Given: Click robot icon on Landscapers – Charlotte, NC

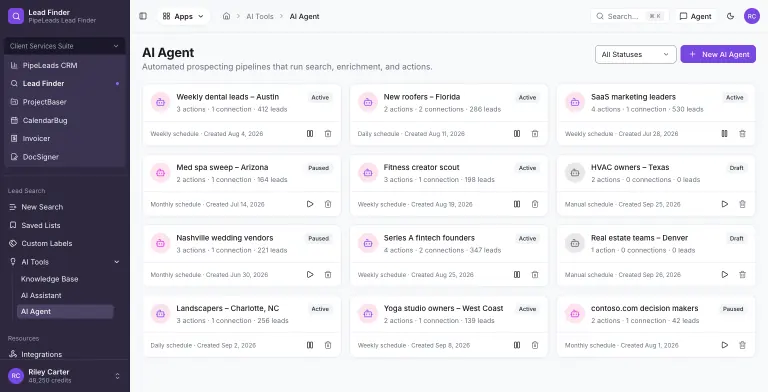Looking at the screenshot, I should [x=160, y=314].
